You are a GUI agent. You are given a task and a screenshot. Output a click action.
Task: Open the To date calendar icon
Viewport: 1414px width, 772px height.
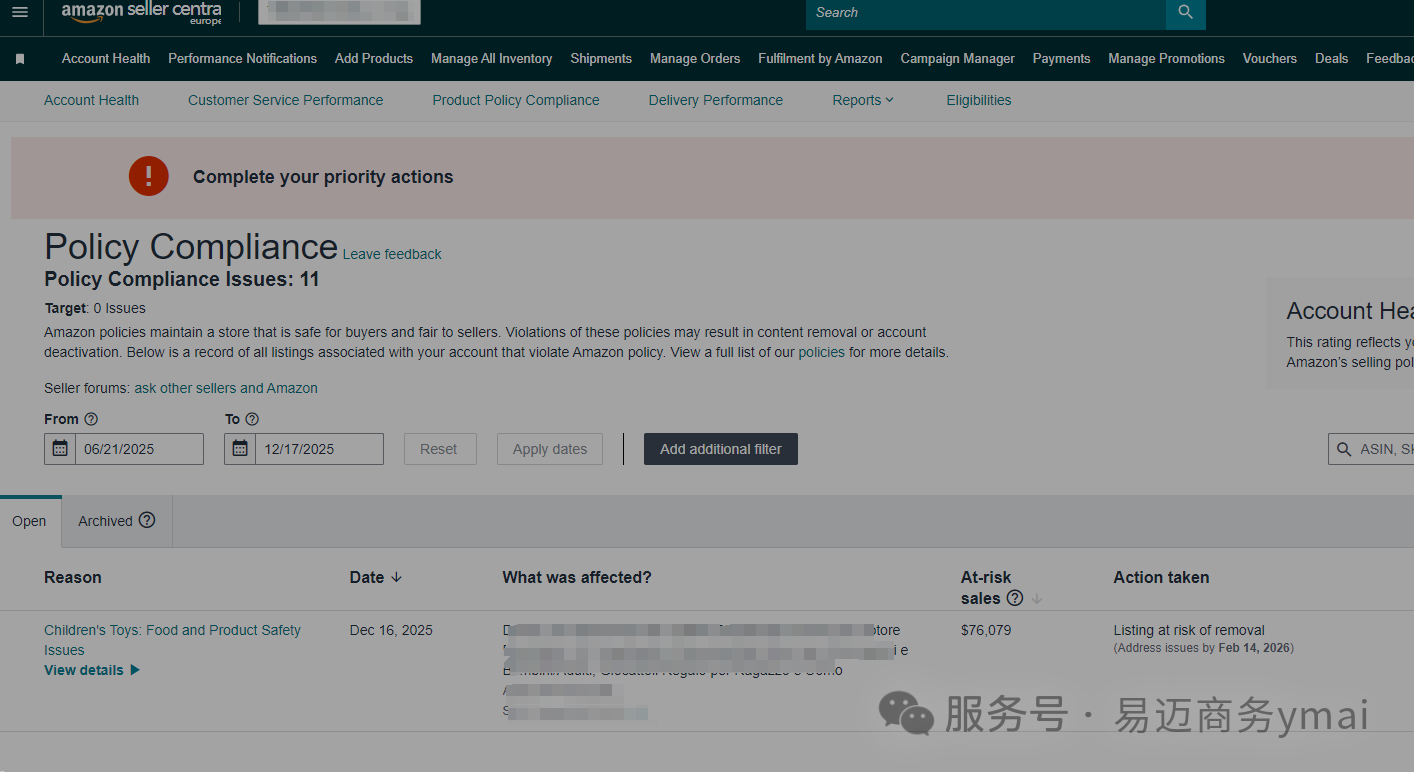[x=240, y=449]
